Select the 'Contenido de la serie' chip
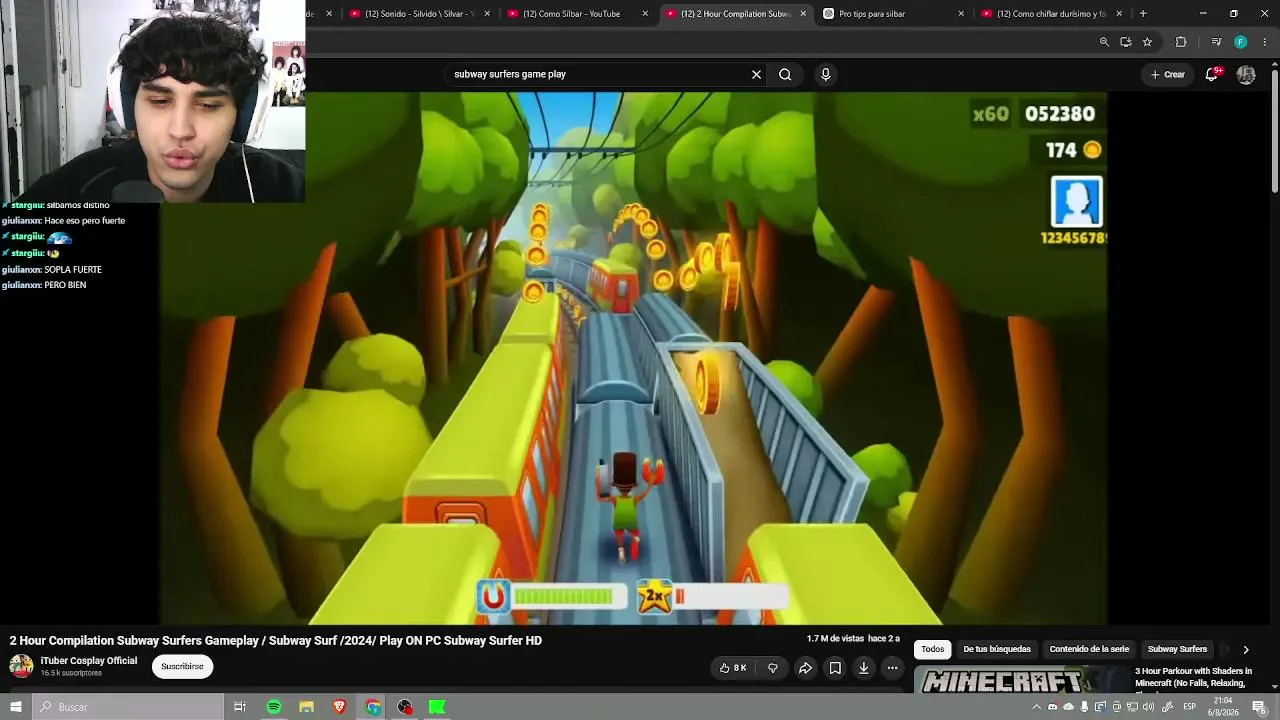Viewport: 1280px width, 720px height. [x=1089, y=649]
